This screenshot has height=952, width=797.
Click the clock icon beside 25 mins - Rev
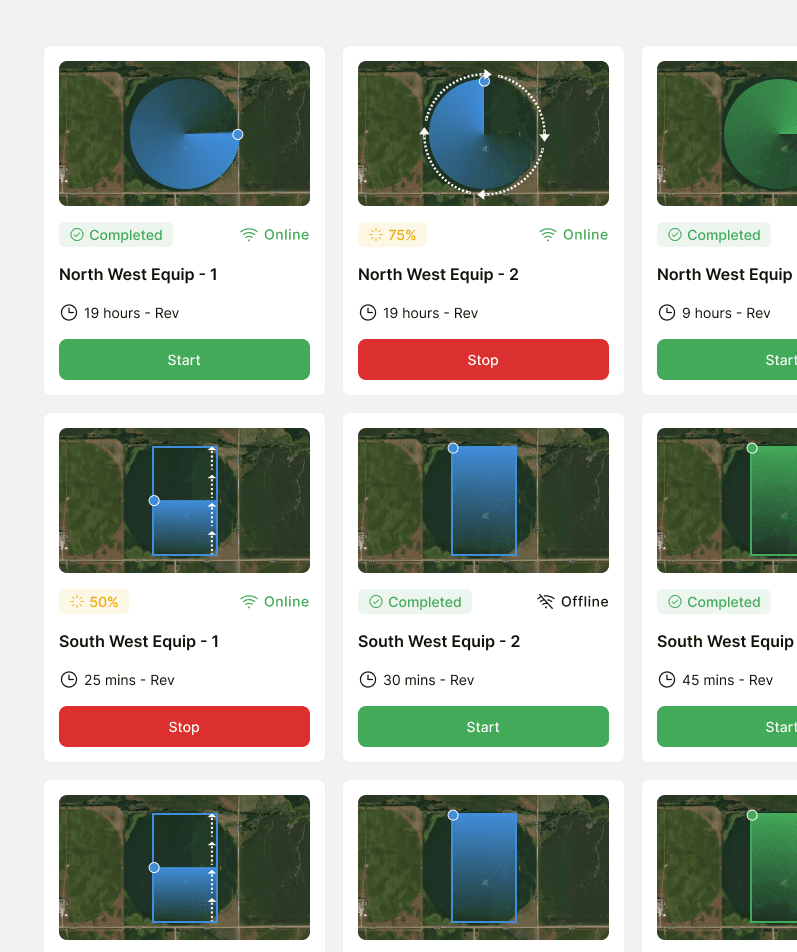pos(69,679)
